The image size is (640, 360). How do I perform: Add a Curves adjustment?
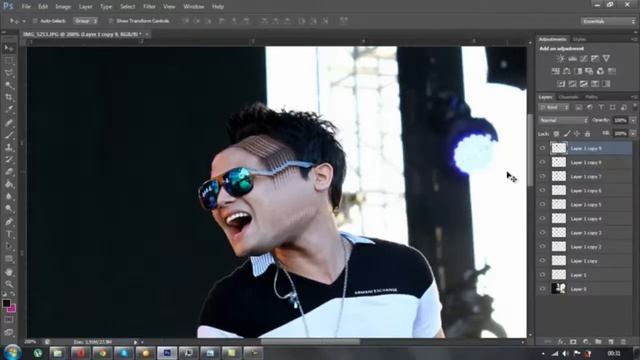[x=584, y=59]
